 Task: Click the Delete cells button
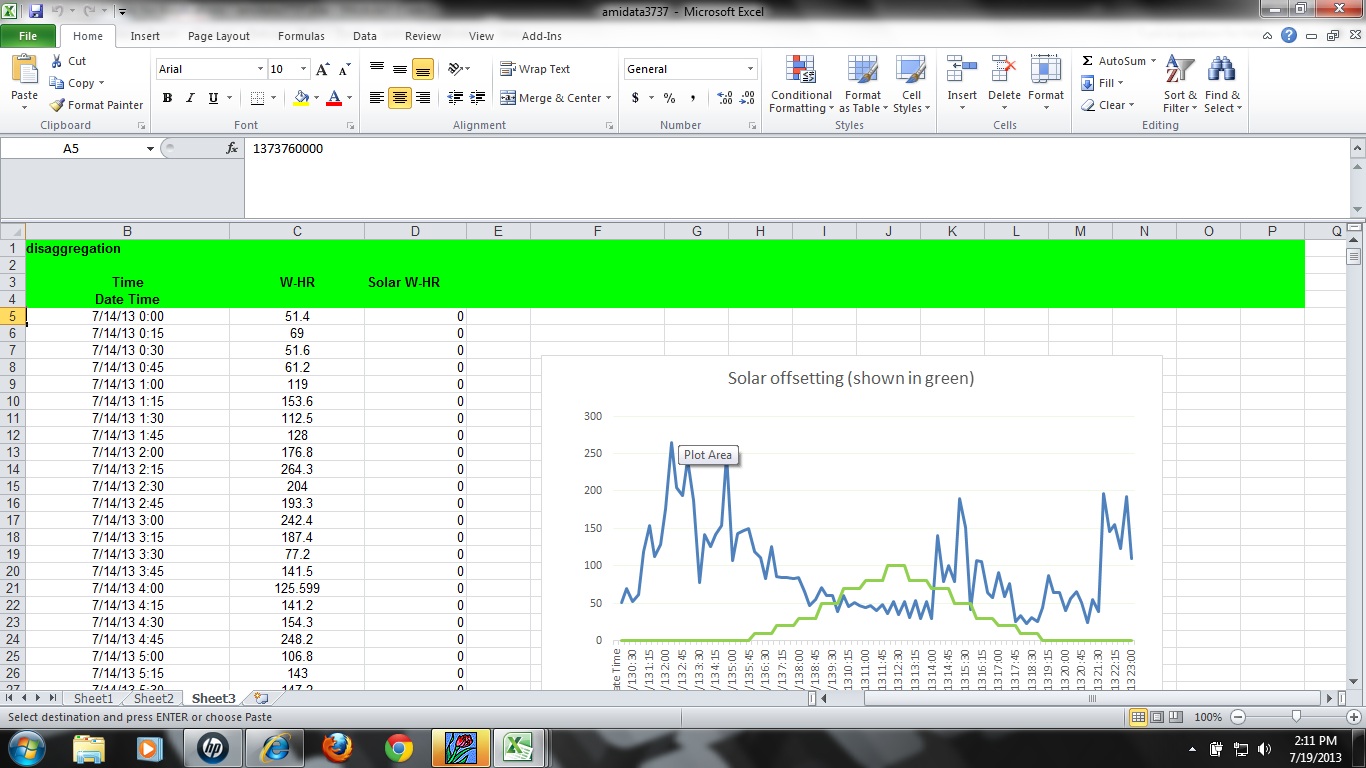[1004, 85]
